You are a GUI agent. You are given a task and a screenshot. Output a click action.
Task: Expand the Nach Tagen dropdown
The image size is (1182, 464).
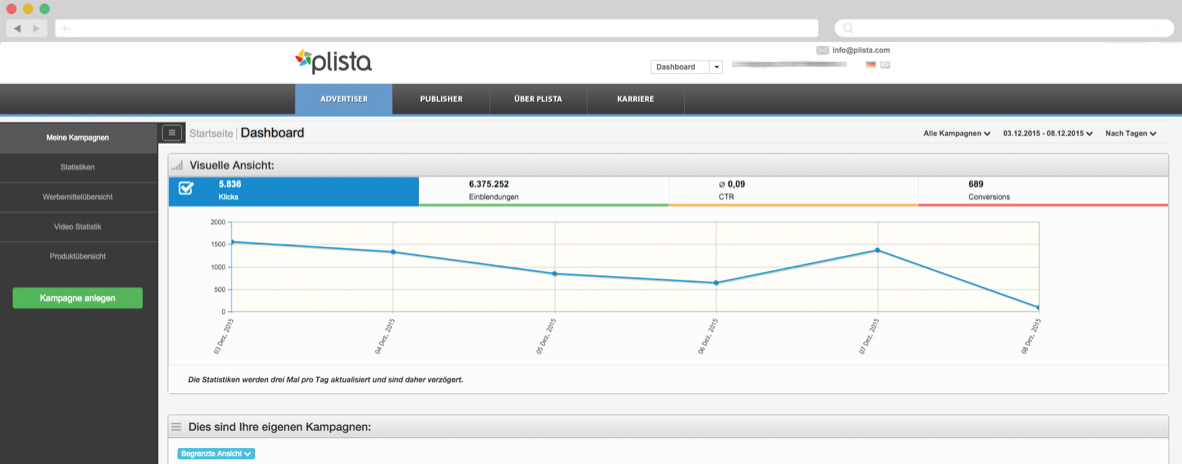(1130, 133)
